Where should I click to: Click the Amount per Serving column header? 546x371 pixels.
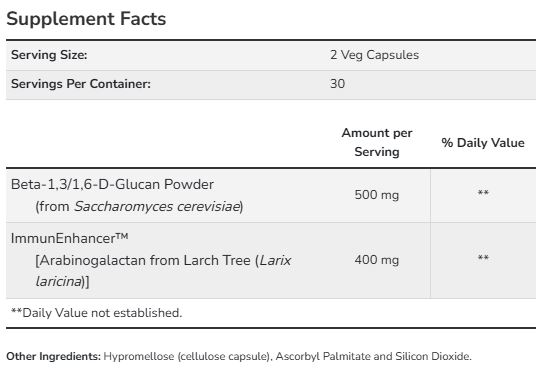click(377, 142)
